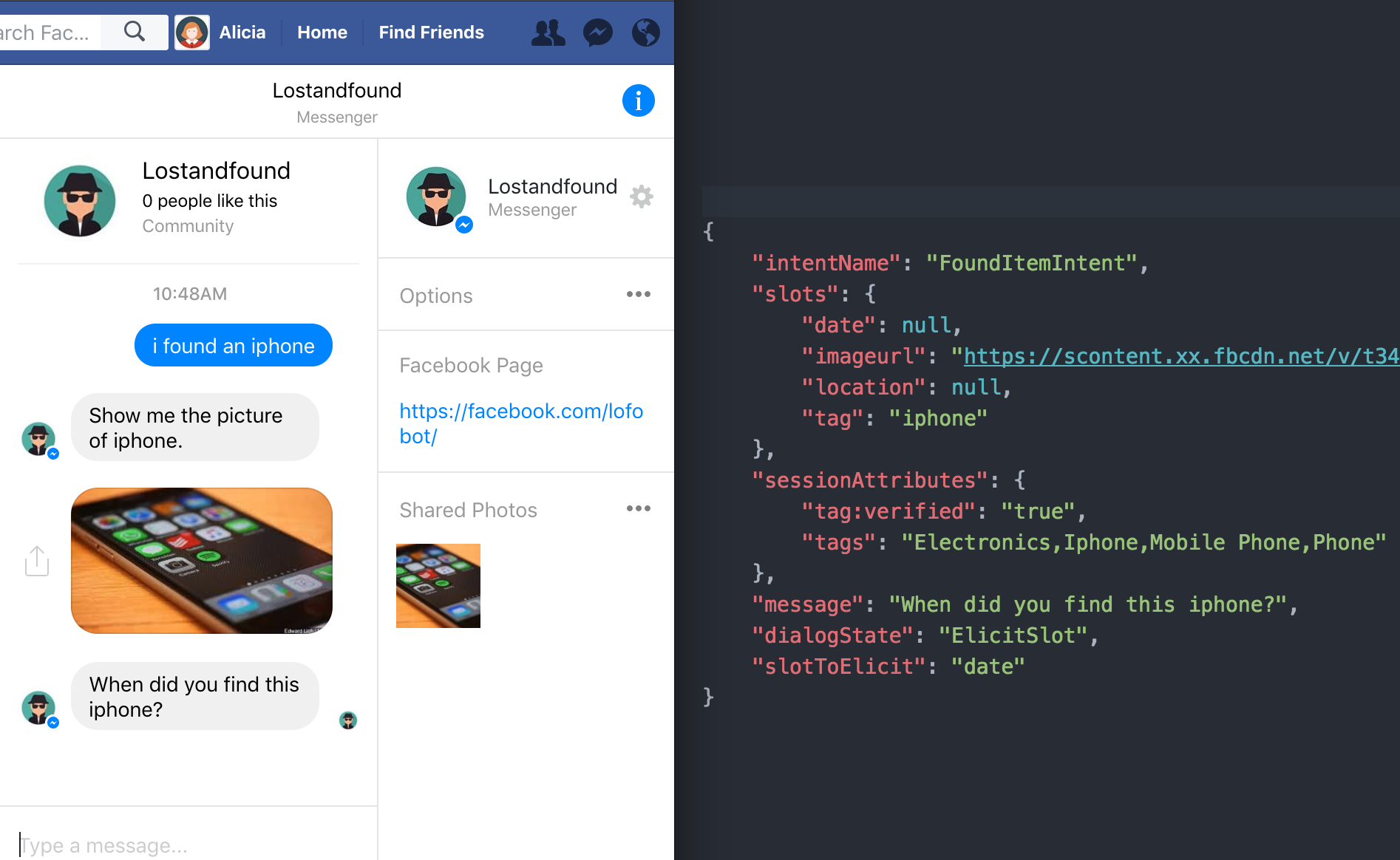
Task: Click the "intentName" key in the JSON
Action: (826, 263)
